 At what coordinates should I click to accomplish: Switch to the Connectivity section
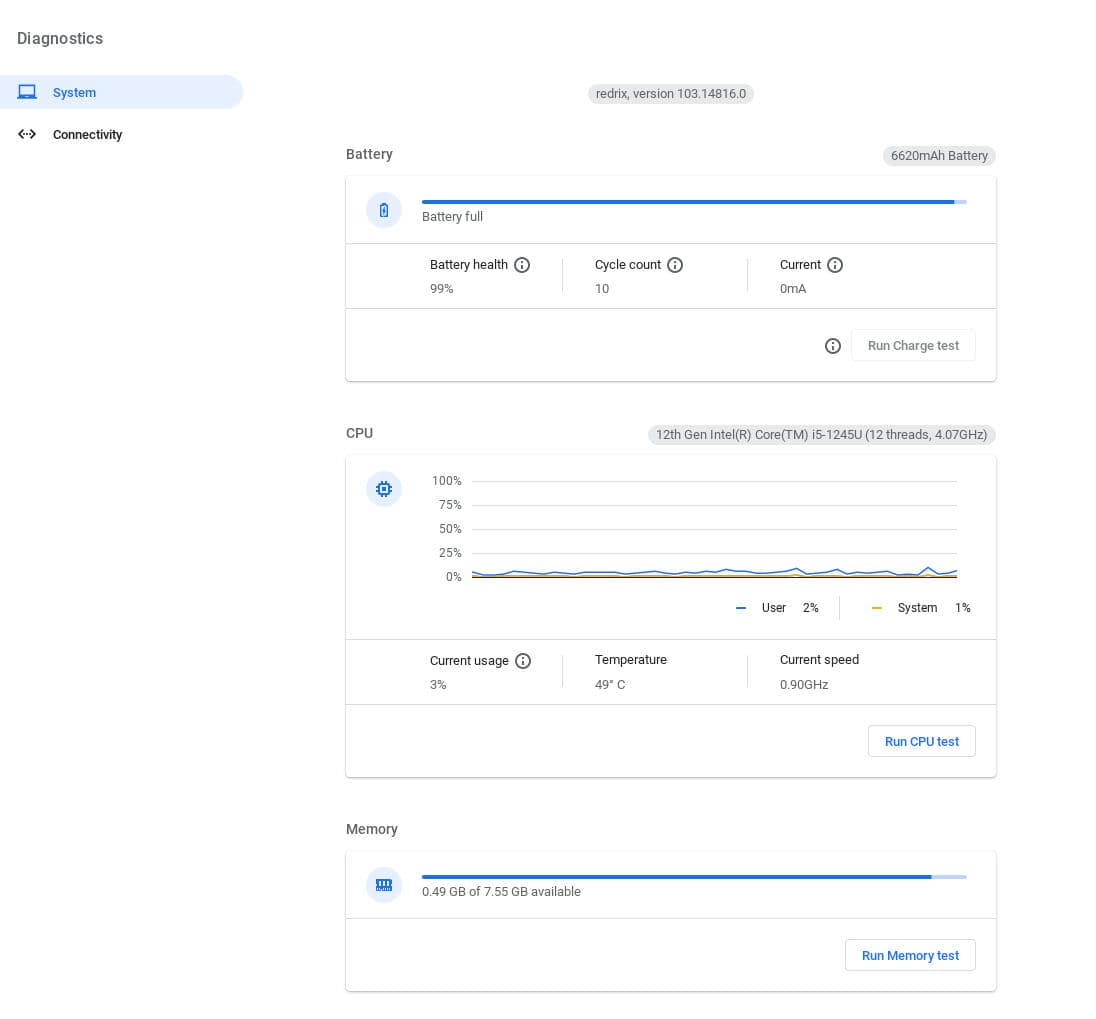coord(88,134)
